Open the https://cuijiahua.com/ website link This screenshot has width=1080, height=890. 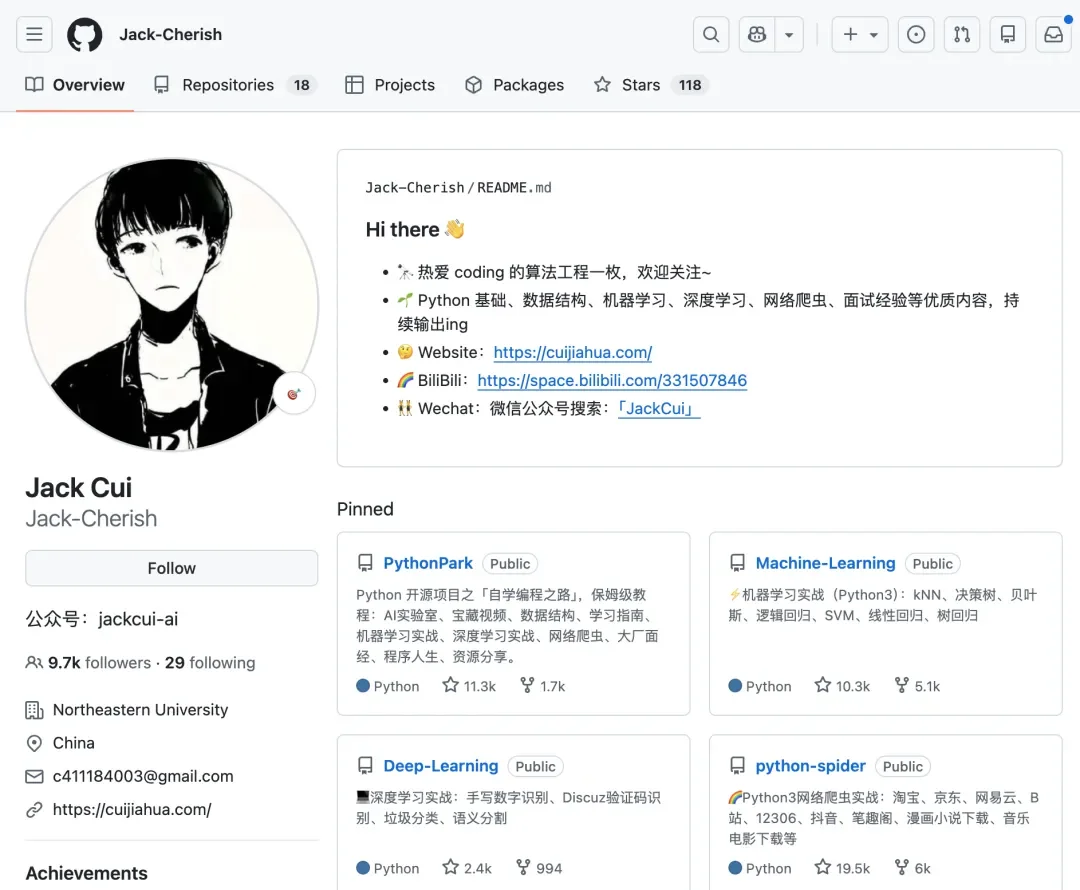(132, 809)
